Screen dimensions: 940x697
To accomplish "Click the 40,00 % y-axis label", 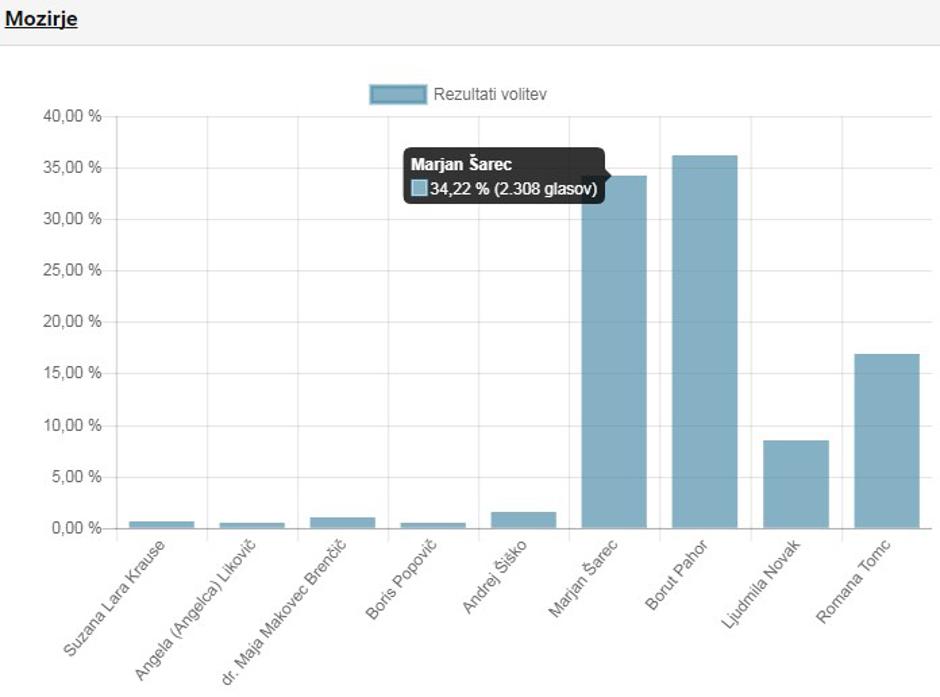I will tap(73, 116).
